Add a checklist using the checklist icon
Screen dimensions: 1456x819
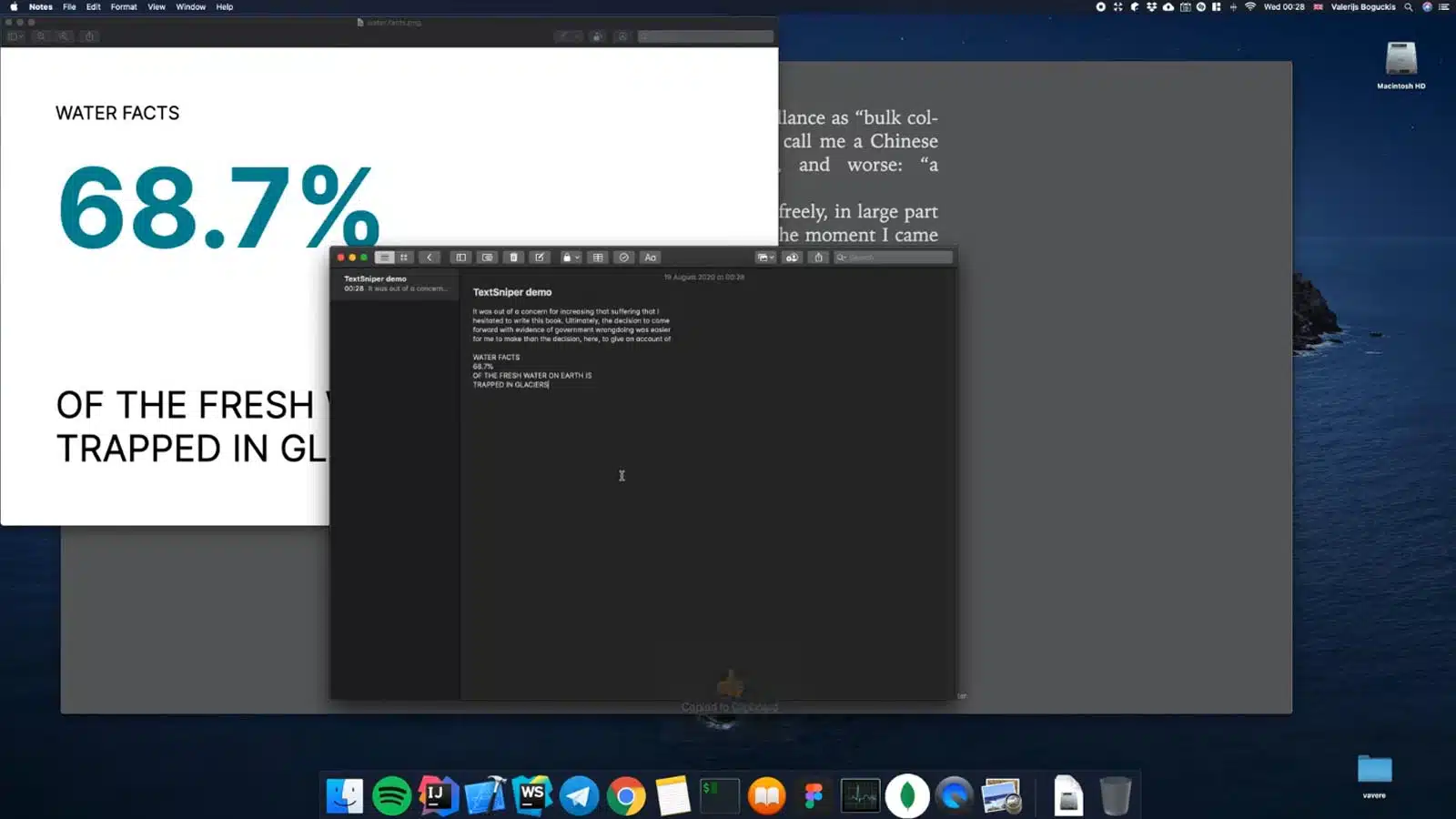click(623, 258)
